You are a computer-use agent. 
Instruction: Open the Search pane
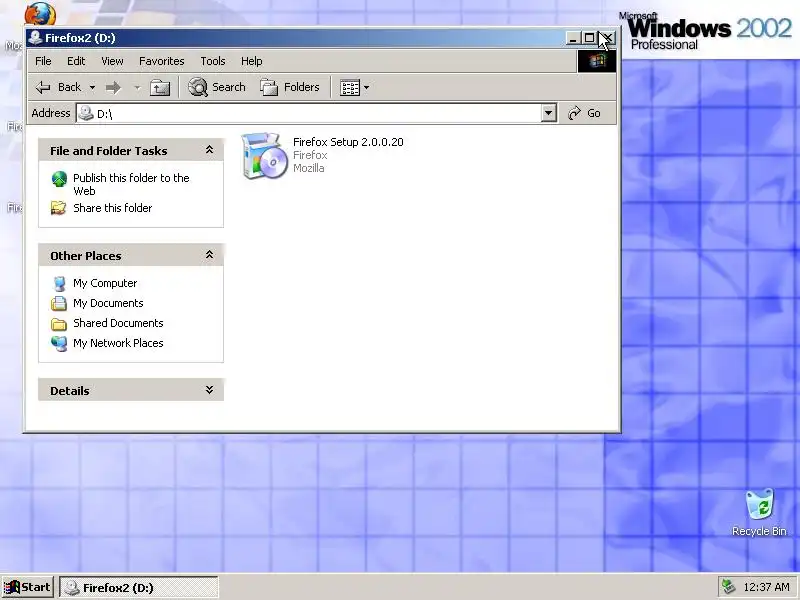pyautogui.click(x=217, y=87)
